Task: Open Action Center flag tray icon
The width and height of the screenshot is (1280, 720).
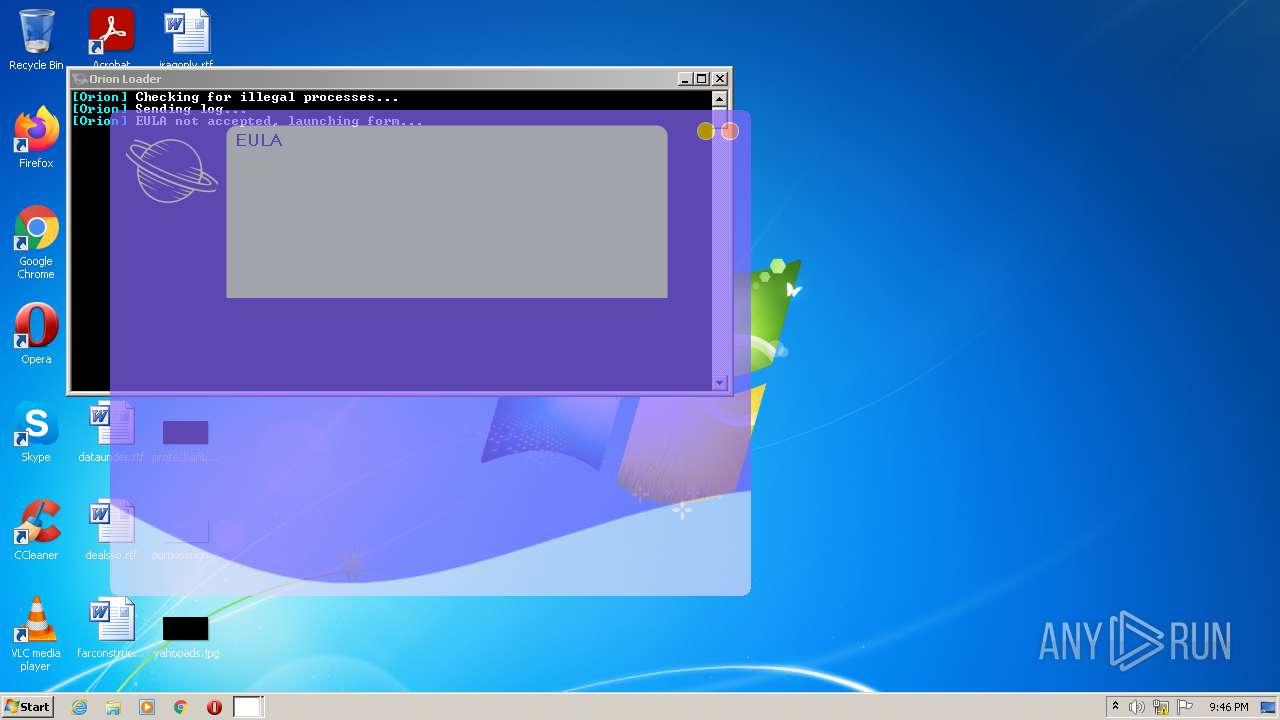Action: 1185,707
